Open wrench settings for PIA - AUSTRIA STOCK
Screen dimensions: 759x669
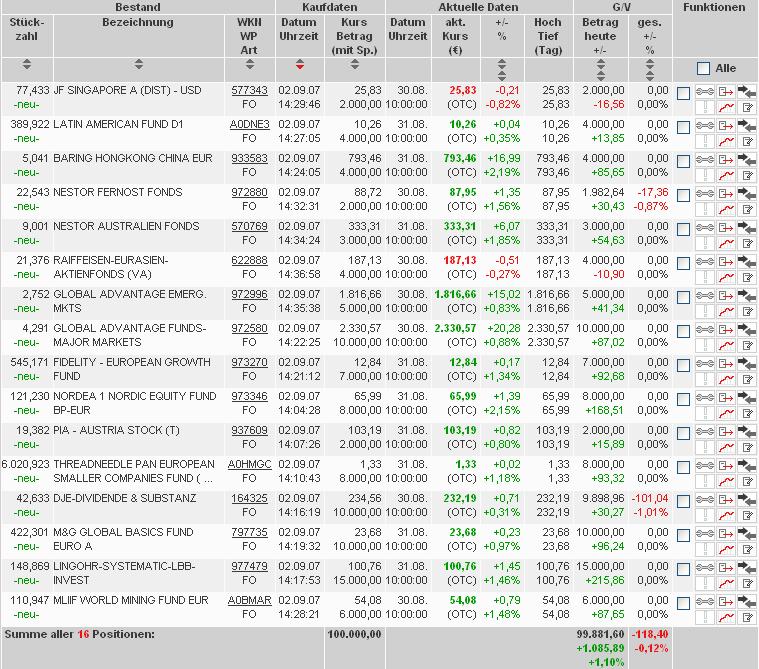click(x=705, y=431)
